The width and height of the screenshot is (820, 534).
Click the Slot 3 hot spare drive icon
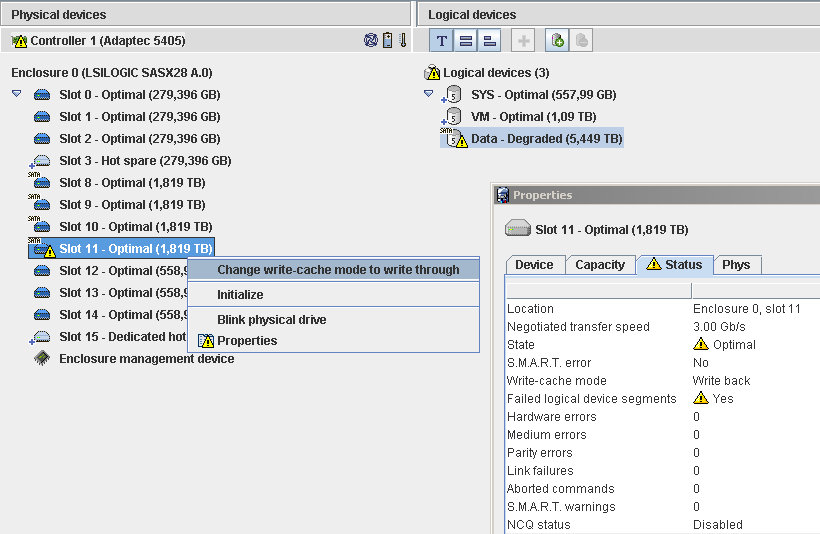[x=41, y=161]
